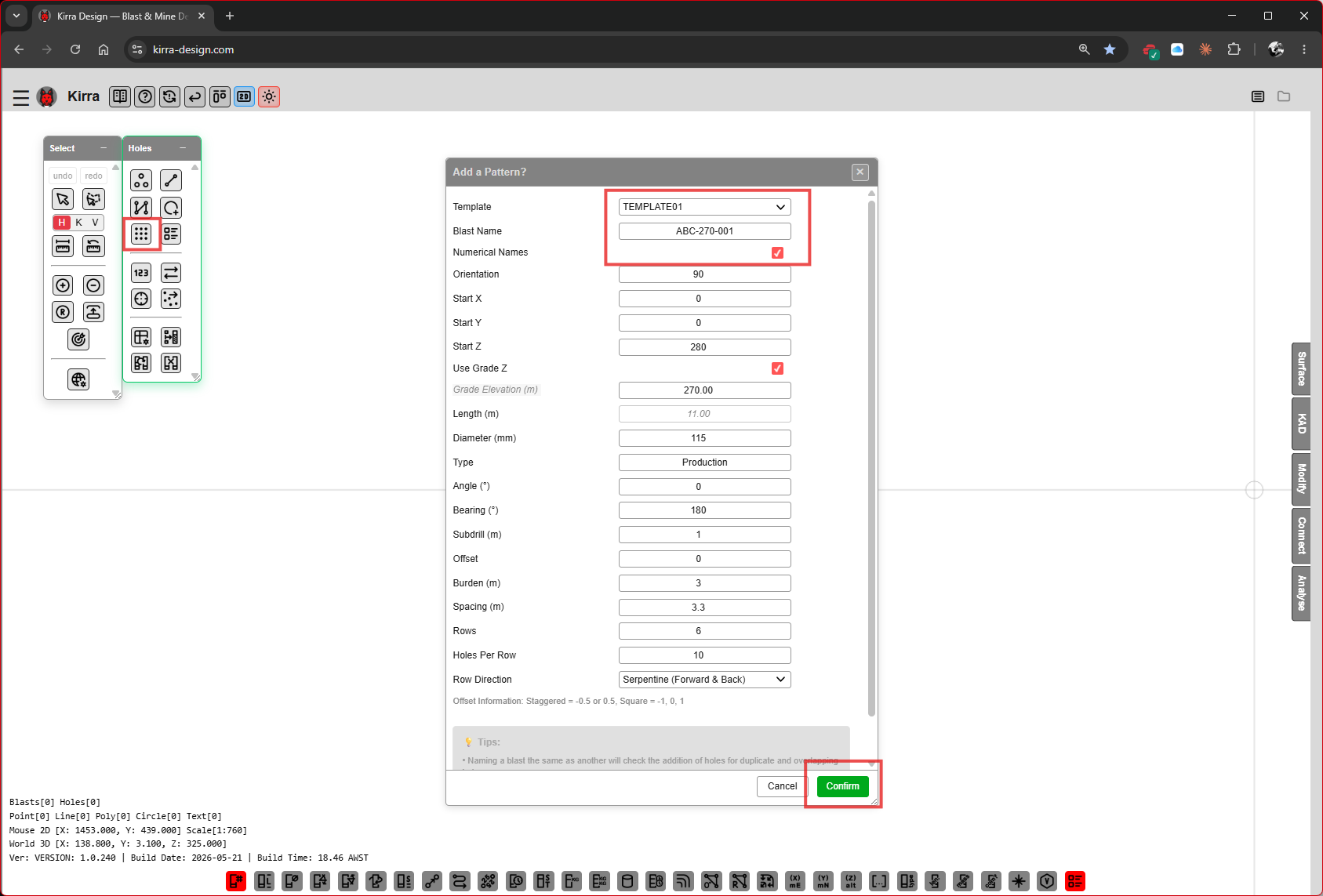Click the Orientation input field

click(704, 274)
